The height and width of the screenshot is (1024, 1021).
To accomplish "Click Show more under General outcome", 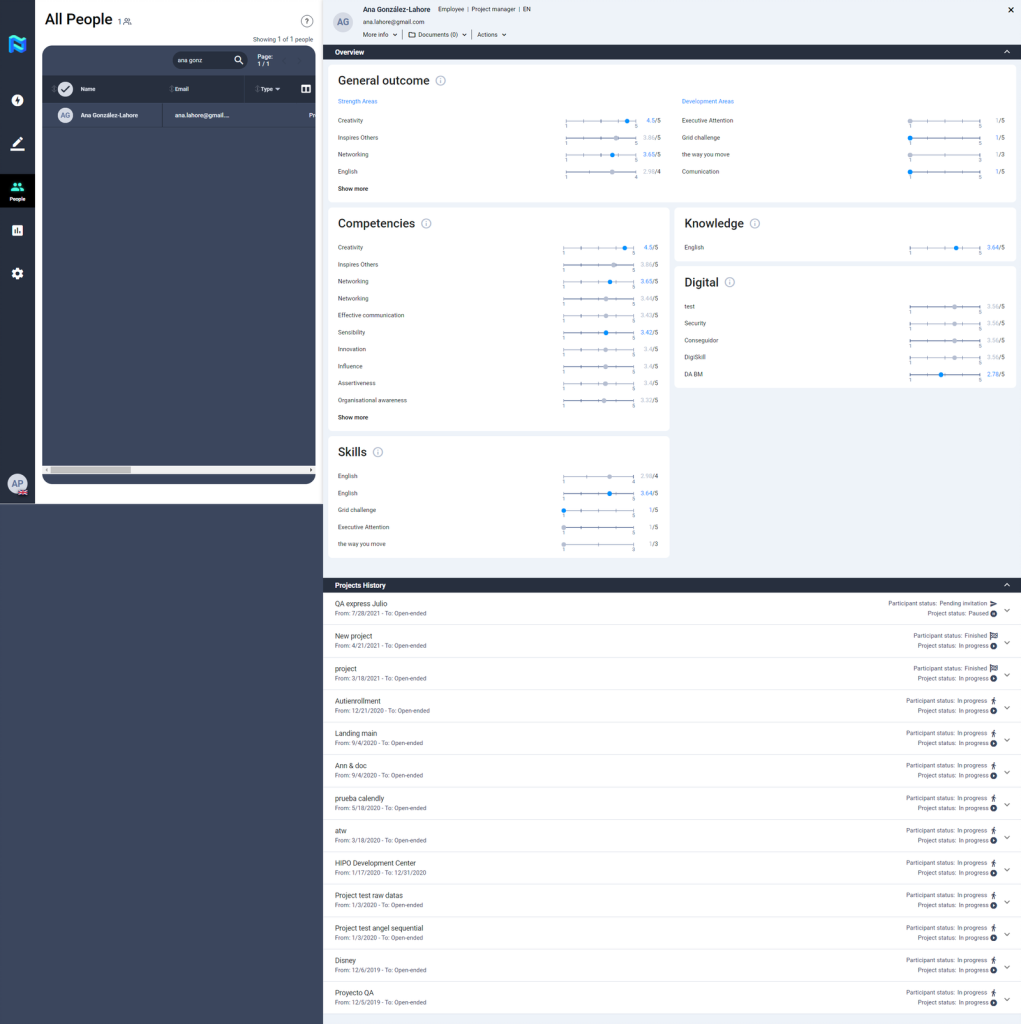I will click(352, 188).
